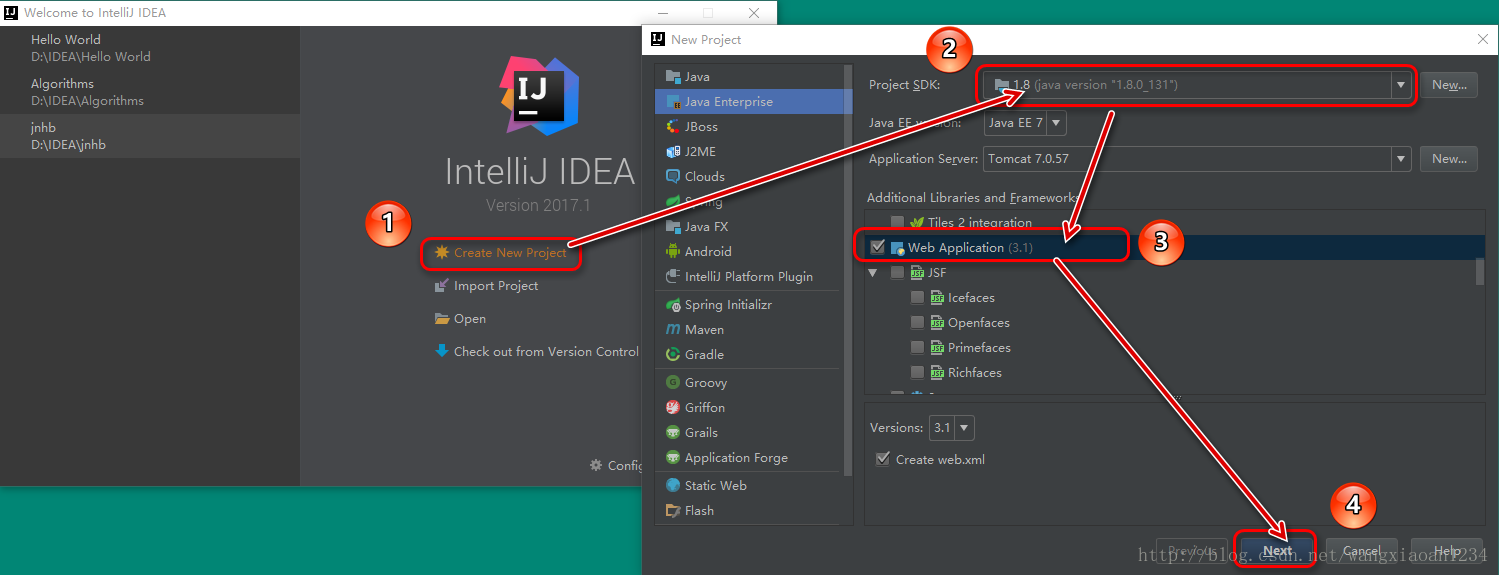Choose the Griffon project type
1499x575 pixels.
point(753,408)
